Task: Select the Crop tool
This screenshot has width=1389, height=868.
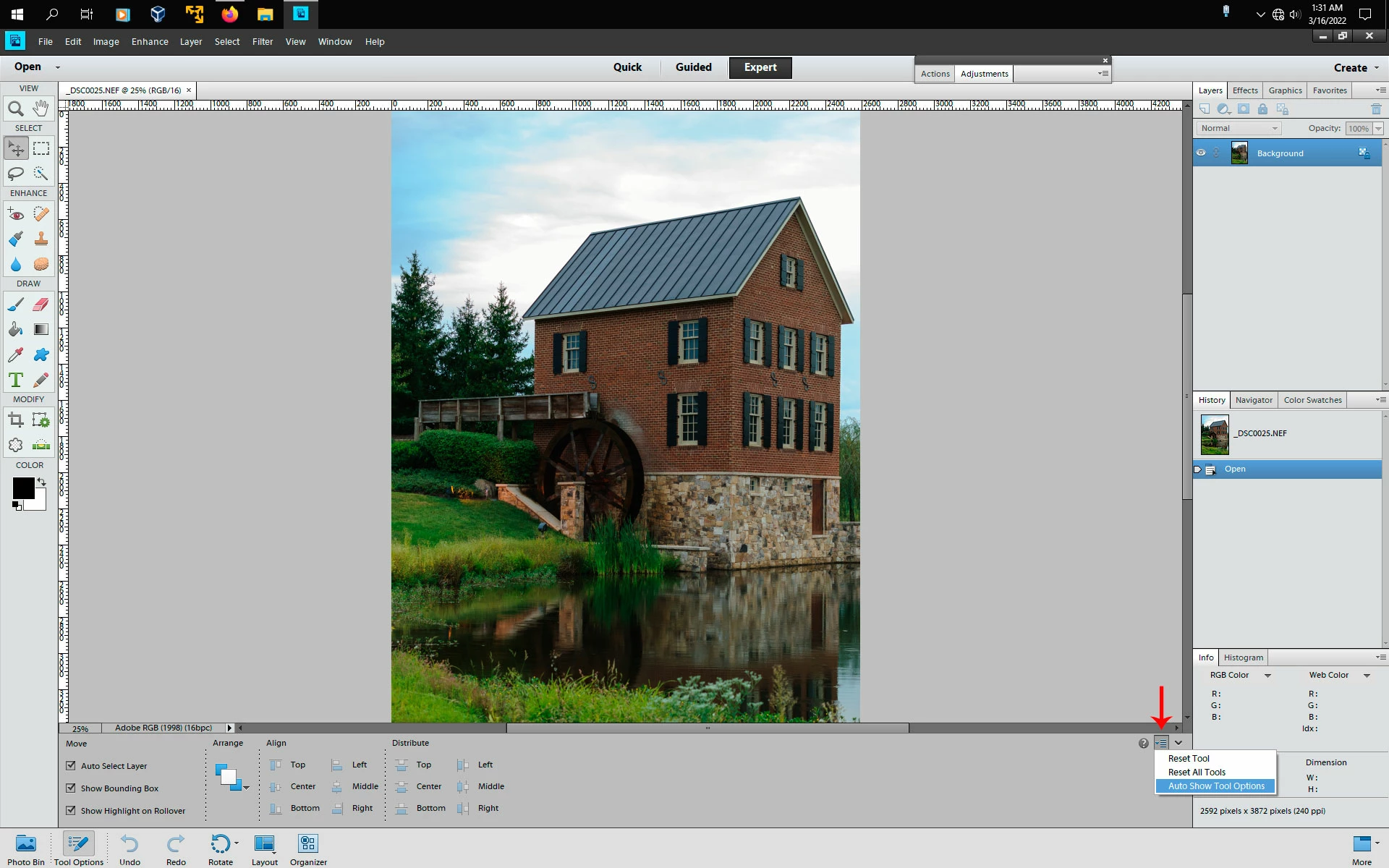Action: [x=15, y=420]
